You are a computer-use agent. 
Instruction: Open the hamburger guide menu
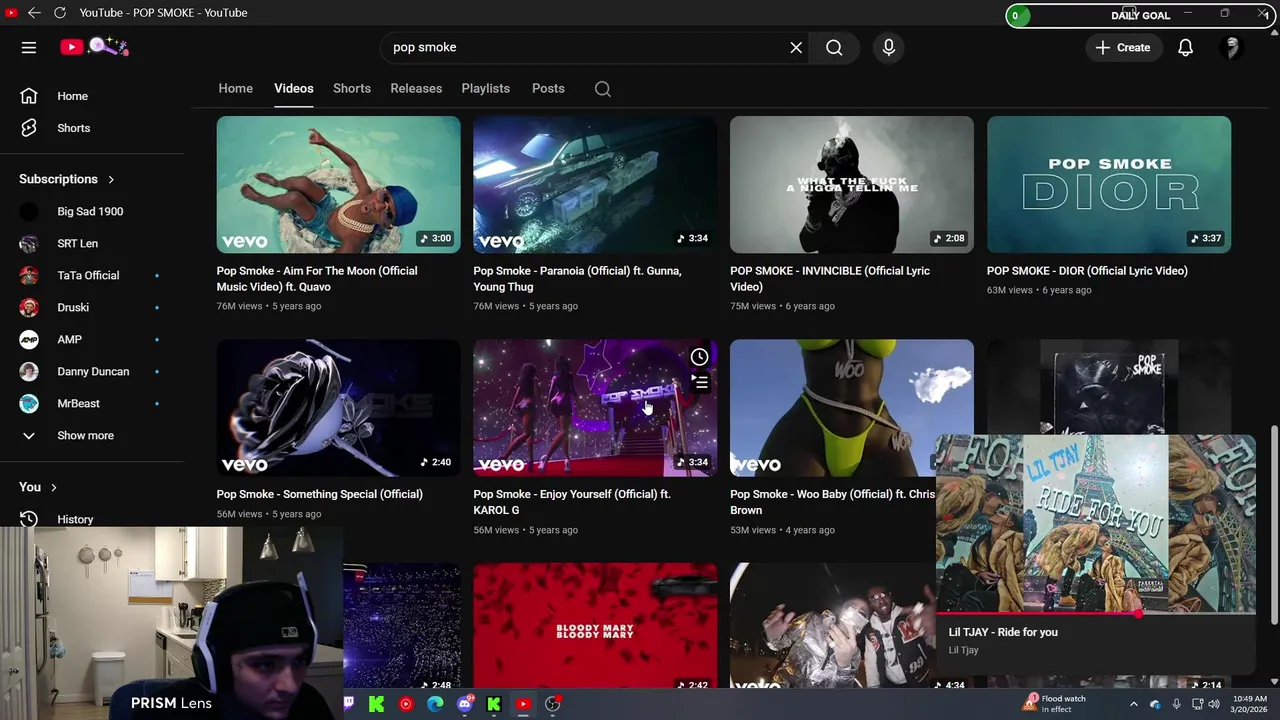point(29,47)
